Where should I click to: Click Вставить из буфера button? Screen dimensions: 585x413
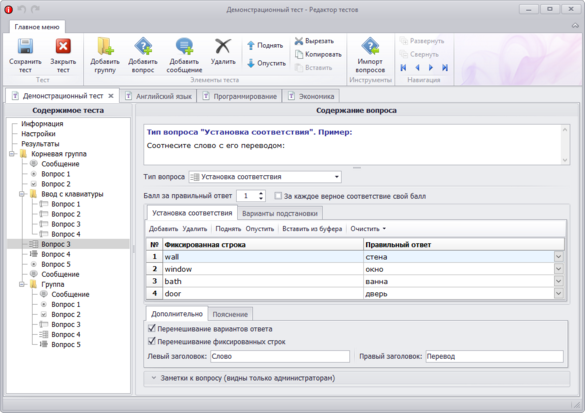click(312, 229)
